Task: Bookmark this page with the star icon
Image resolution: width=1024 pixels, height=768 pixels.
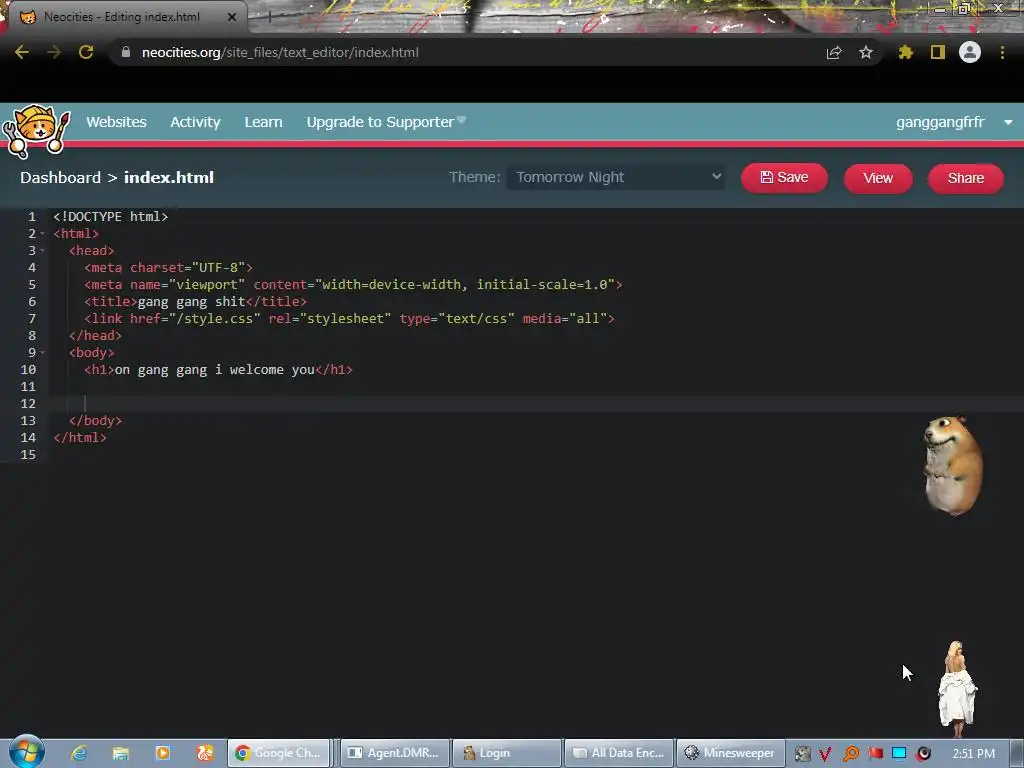Action: [x=865, y=52]
